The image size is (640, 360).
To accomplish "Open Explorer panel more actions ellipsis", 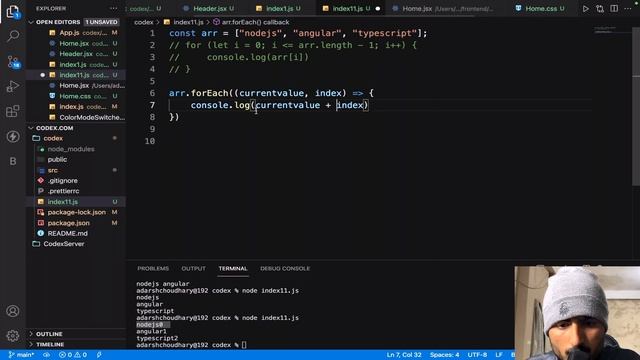I will (x=113, y=8).
